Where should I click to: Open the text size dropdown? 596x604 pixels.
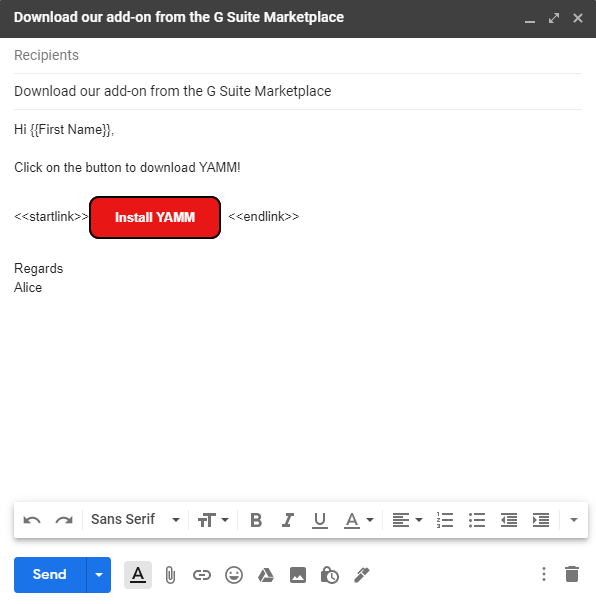coord(213,520)
